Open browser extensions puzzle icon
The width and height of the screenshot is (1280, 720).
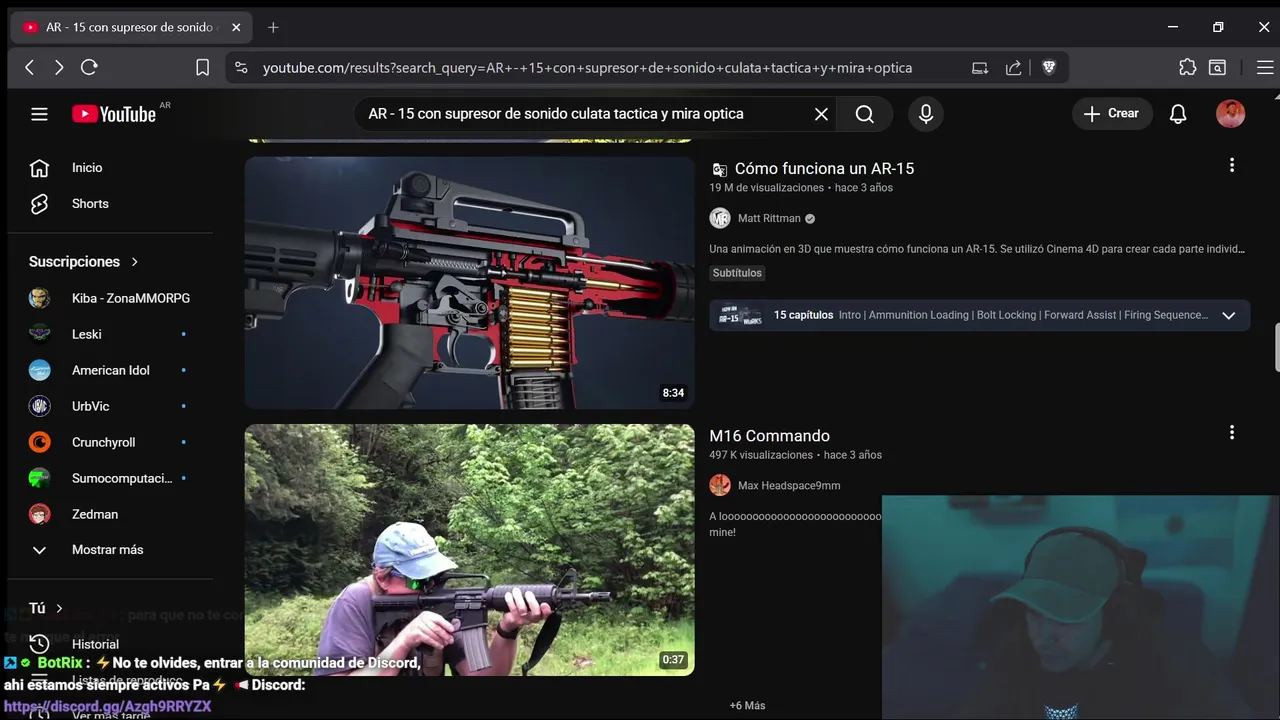(1187, 67)
